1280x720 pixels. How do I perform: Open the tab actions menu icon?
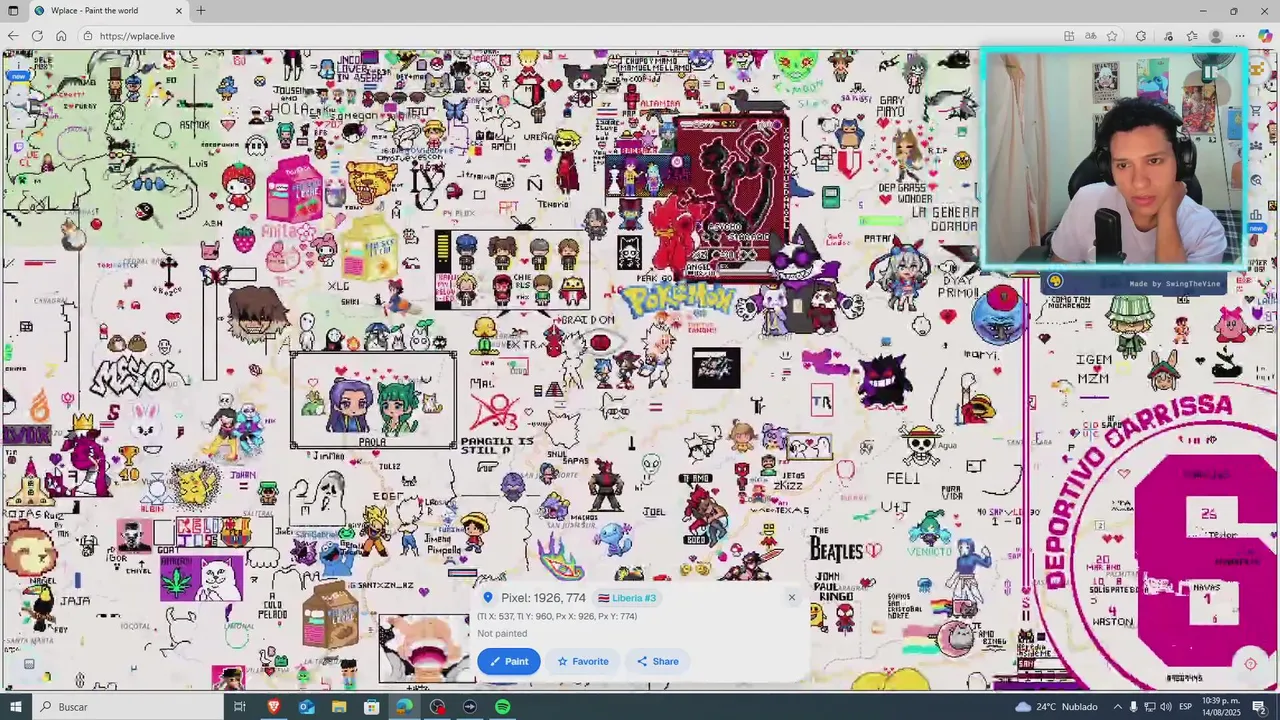[x=12, y=10]
